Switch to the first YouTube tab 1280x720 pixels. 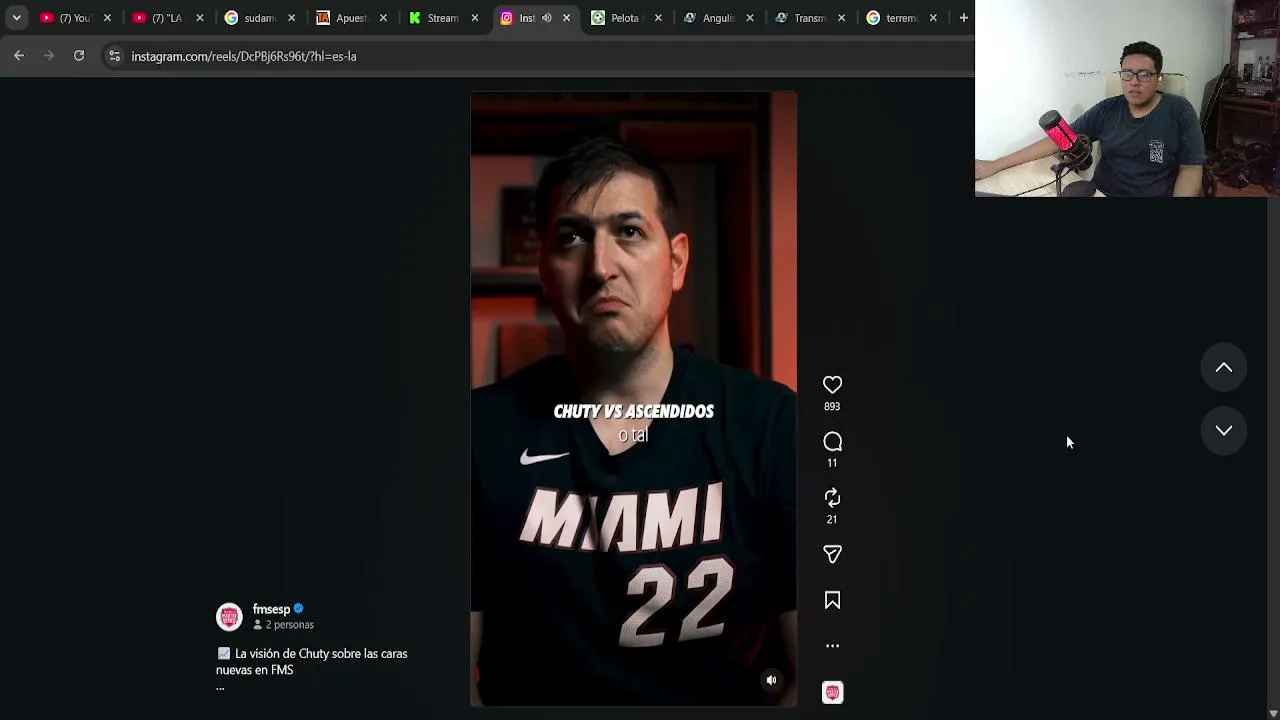click(75, 18)
